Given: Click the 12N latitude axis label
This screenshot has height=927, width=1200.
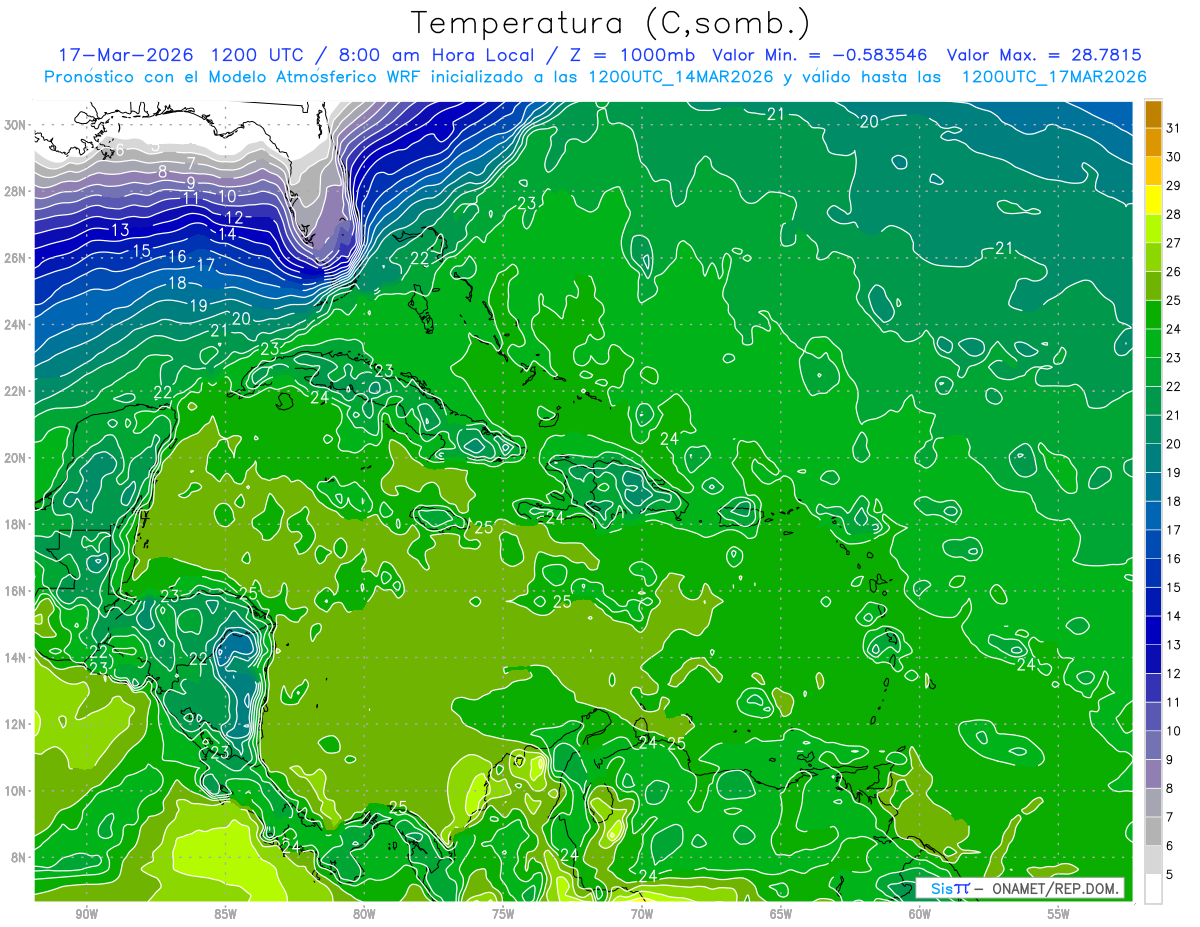Looking at the screenshot, I should click(x=17, y=724).
